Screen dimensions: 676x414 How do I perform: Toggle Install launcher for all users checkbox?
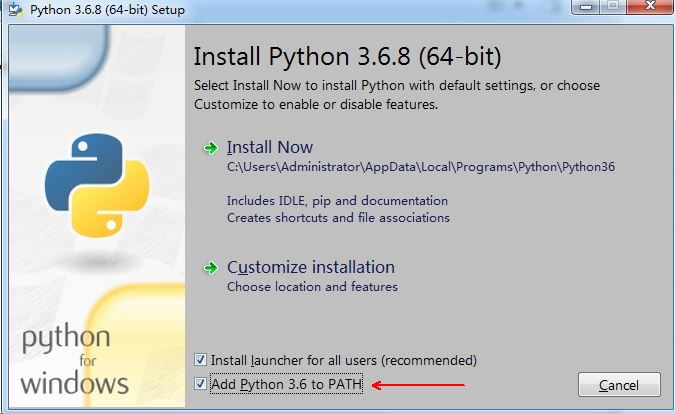(200, 360)
